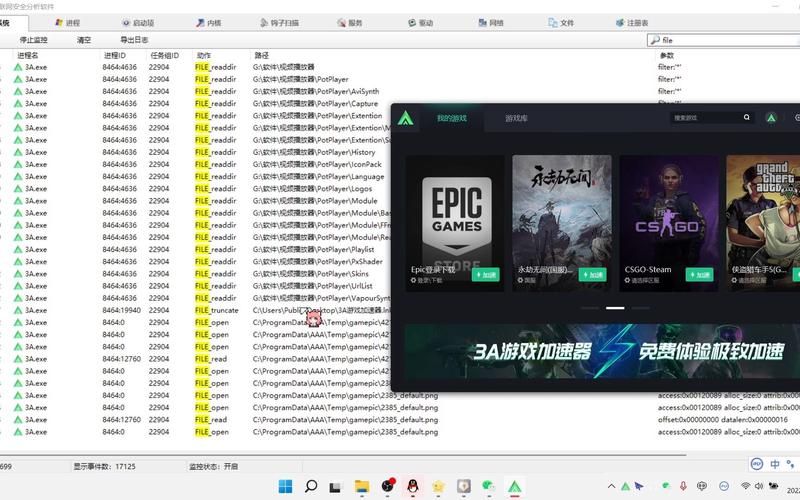800x500 pixels.
Task: Click 加速 on the 永劫无间 card
Action: 592,275
